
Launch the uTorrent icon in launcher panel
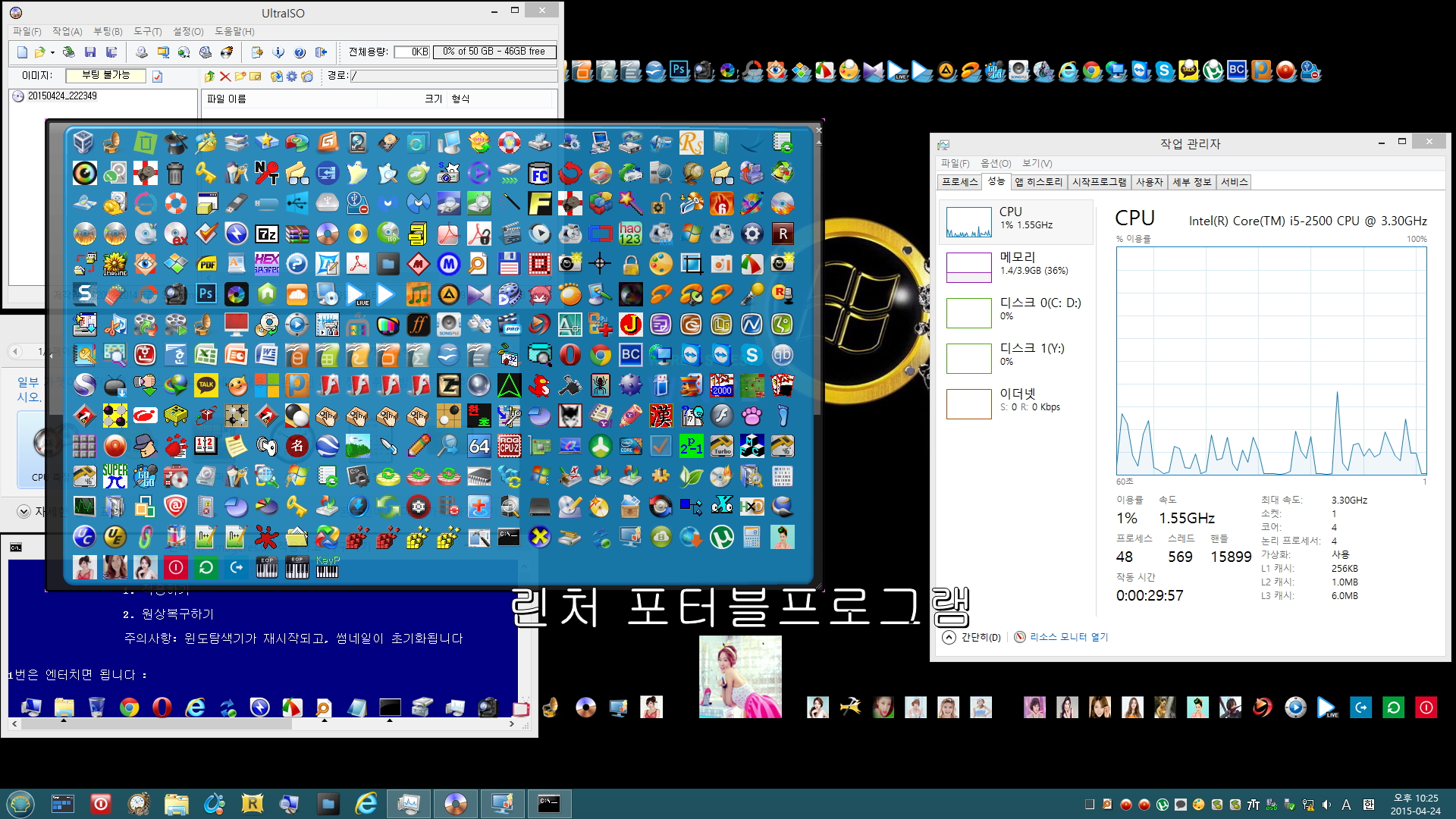tap(721, 537)
